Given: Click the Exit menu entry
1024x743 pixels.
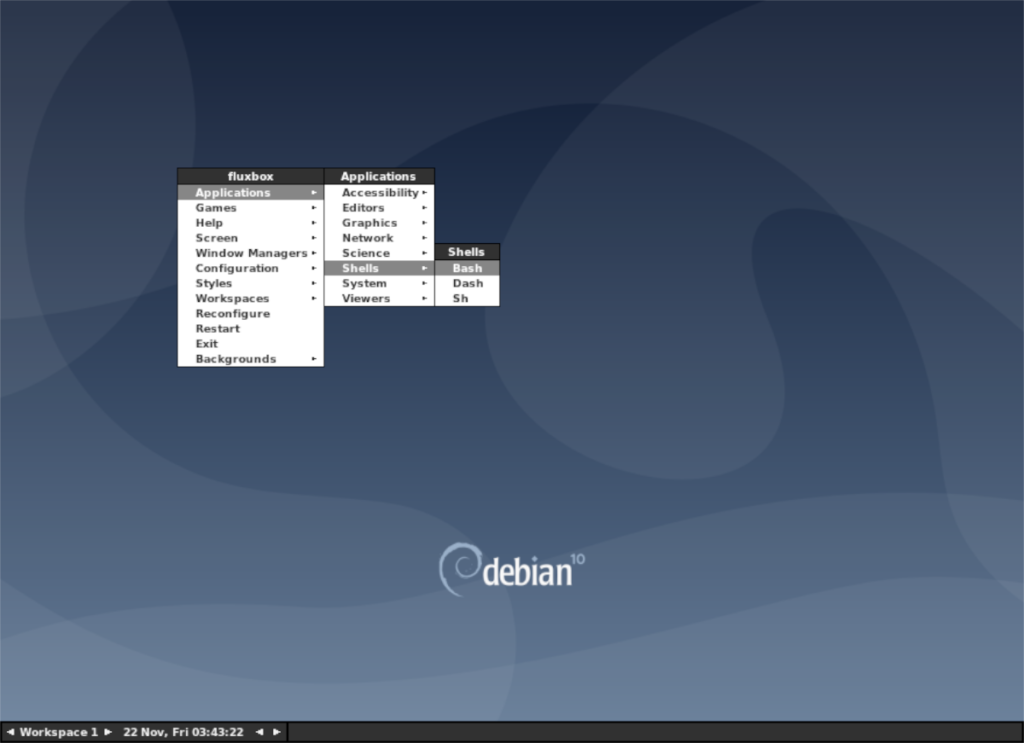Looking at the screenshot, I should click(215, 343).
